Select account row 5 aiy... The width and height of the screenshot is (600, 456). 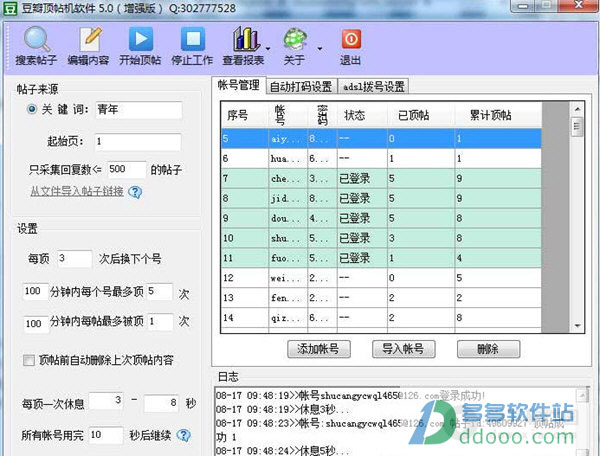coord(381,138)
